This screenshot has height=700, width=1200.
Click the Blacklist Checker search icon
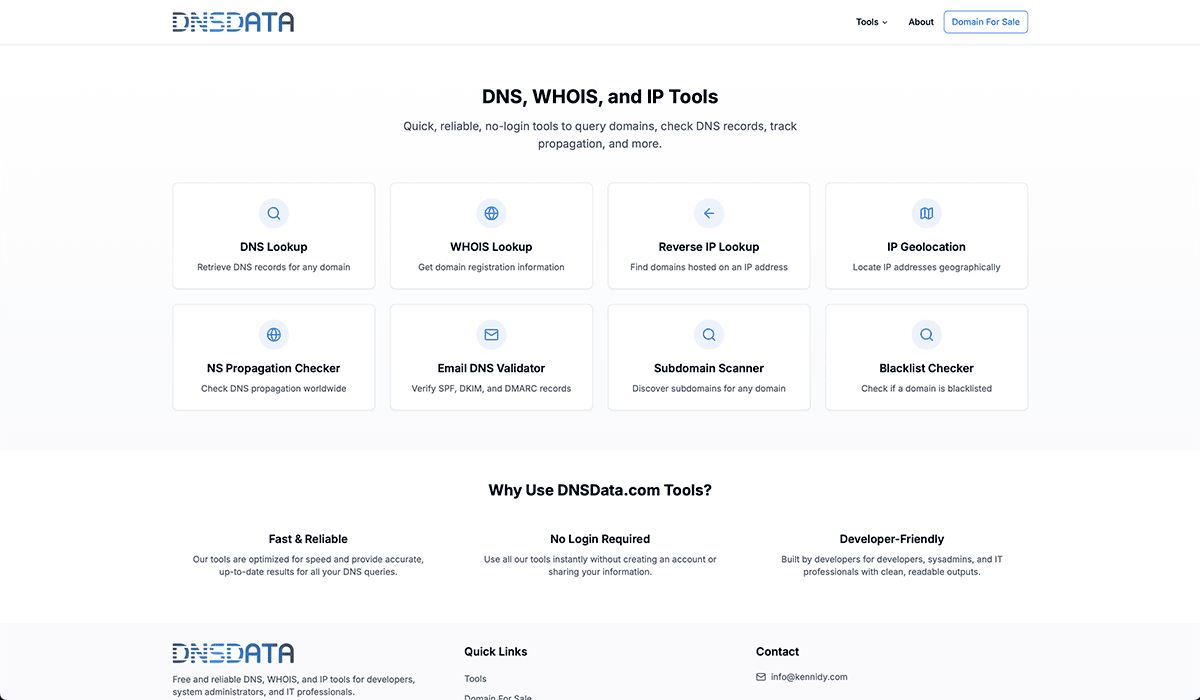tap(926, 334)
